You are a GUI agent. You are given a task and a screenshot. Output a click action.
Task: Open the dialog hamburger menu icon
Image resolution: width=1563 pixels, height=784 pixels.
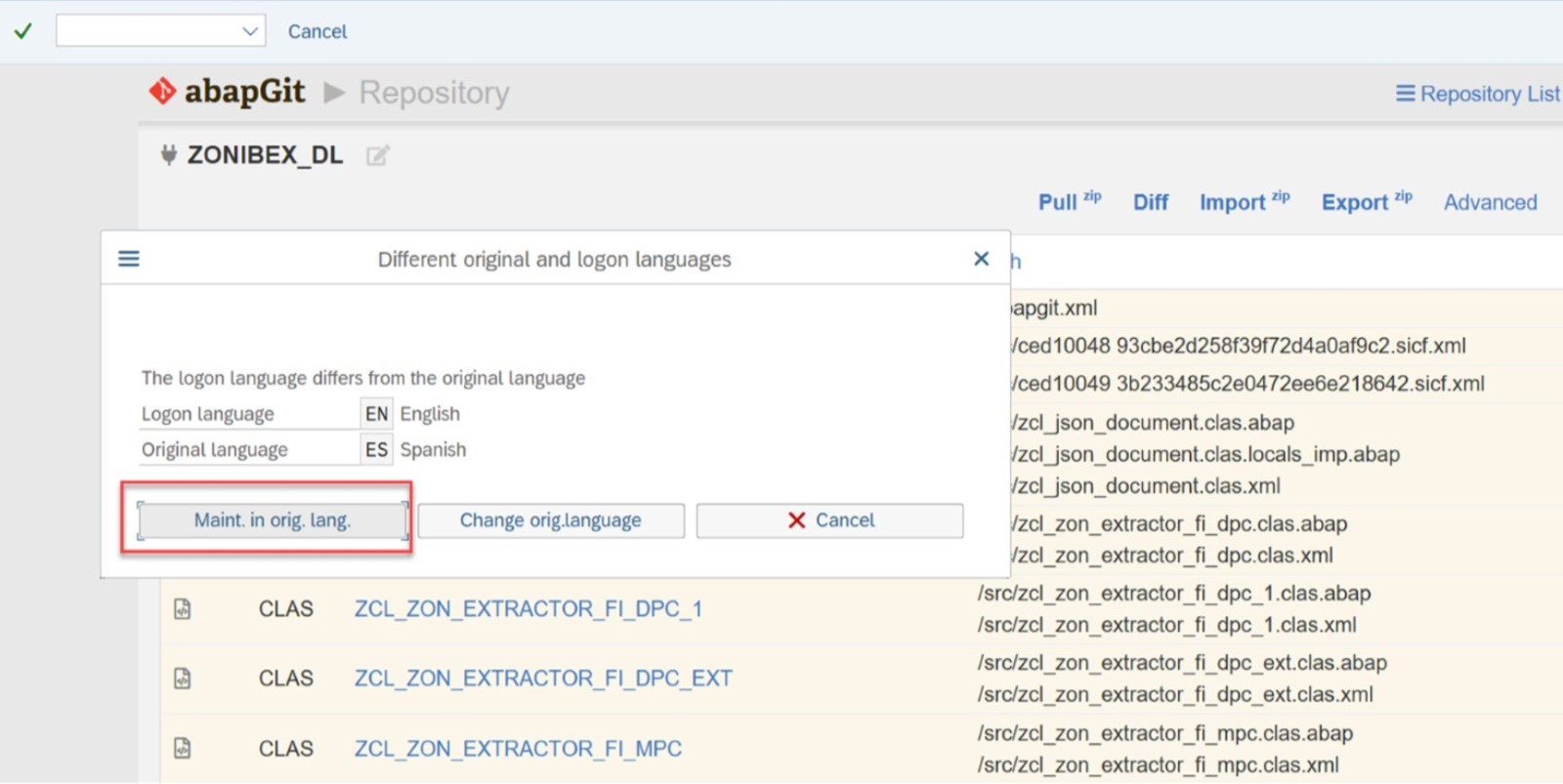[129, 259]
